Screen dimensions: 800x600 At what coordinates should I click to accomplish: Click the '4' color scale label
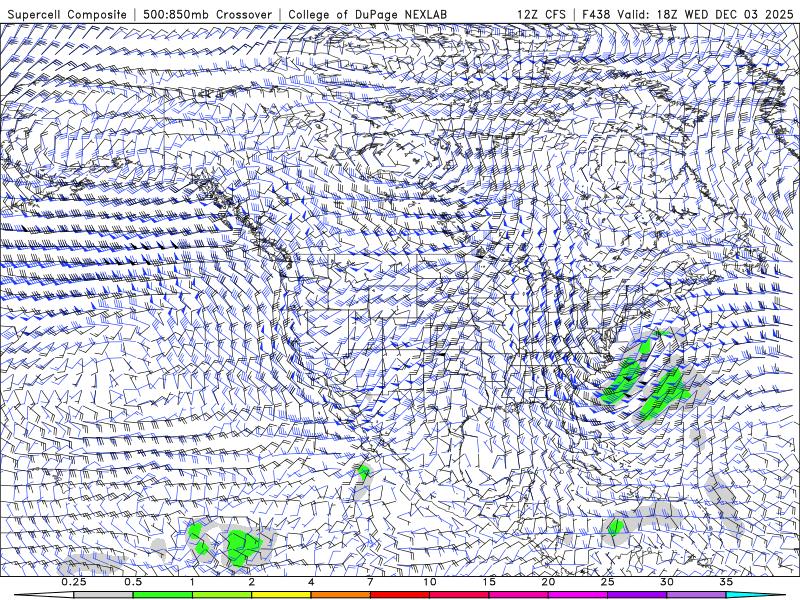coord(311,582)
